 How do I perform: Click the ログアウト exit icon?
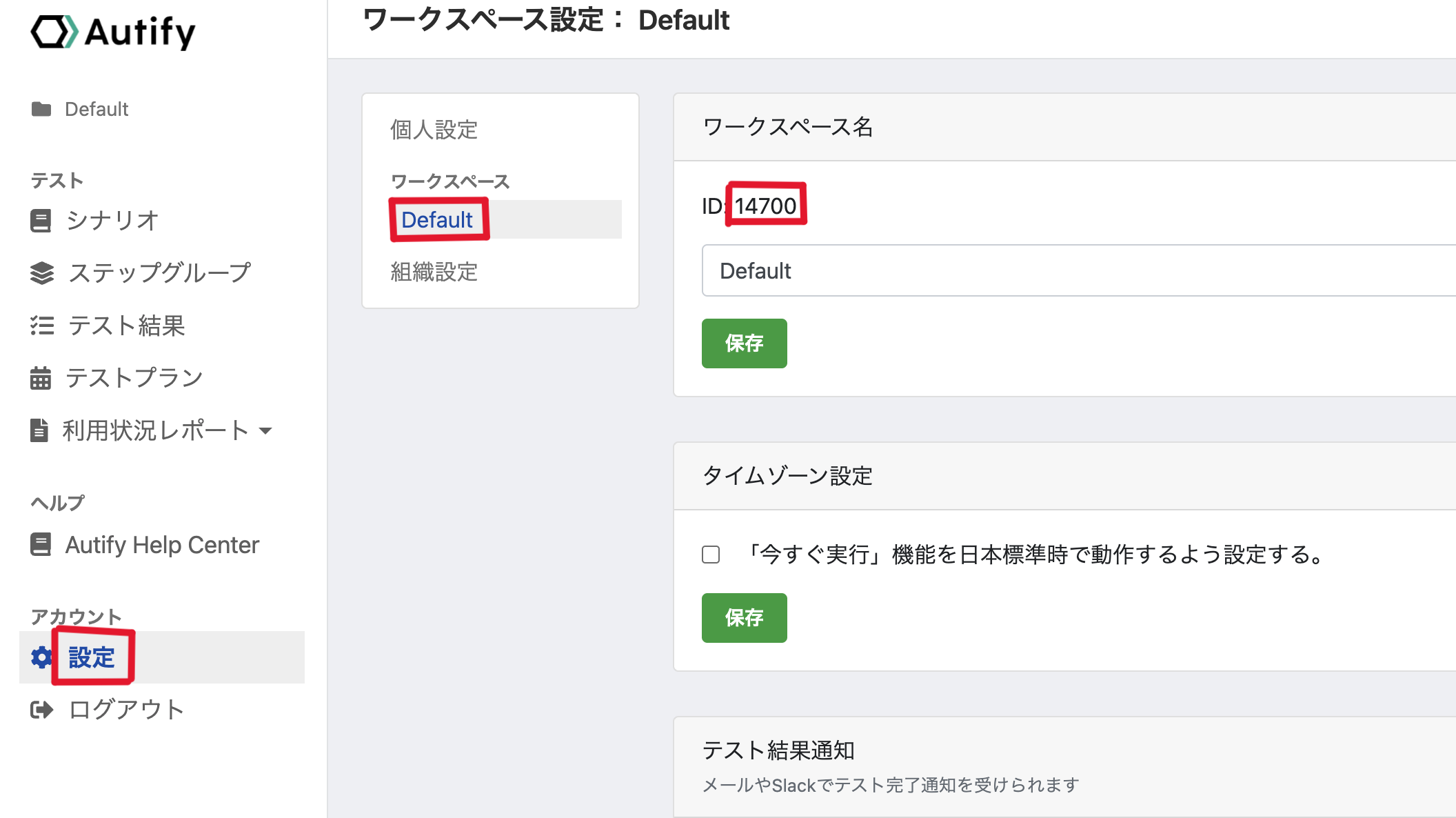point(42,710)
